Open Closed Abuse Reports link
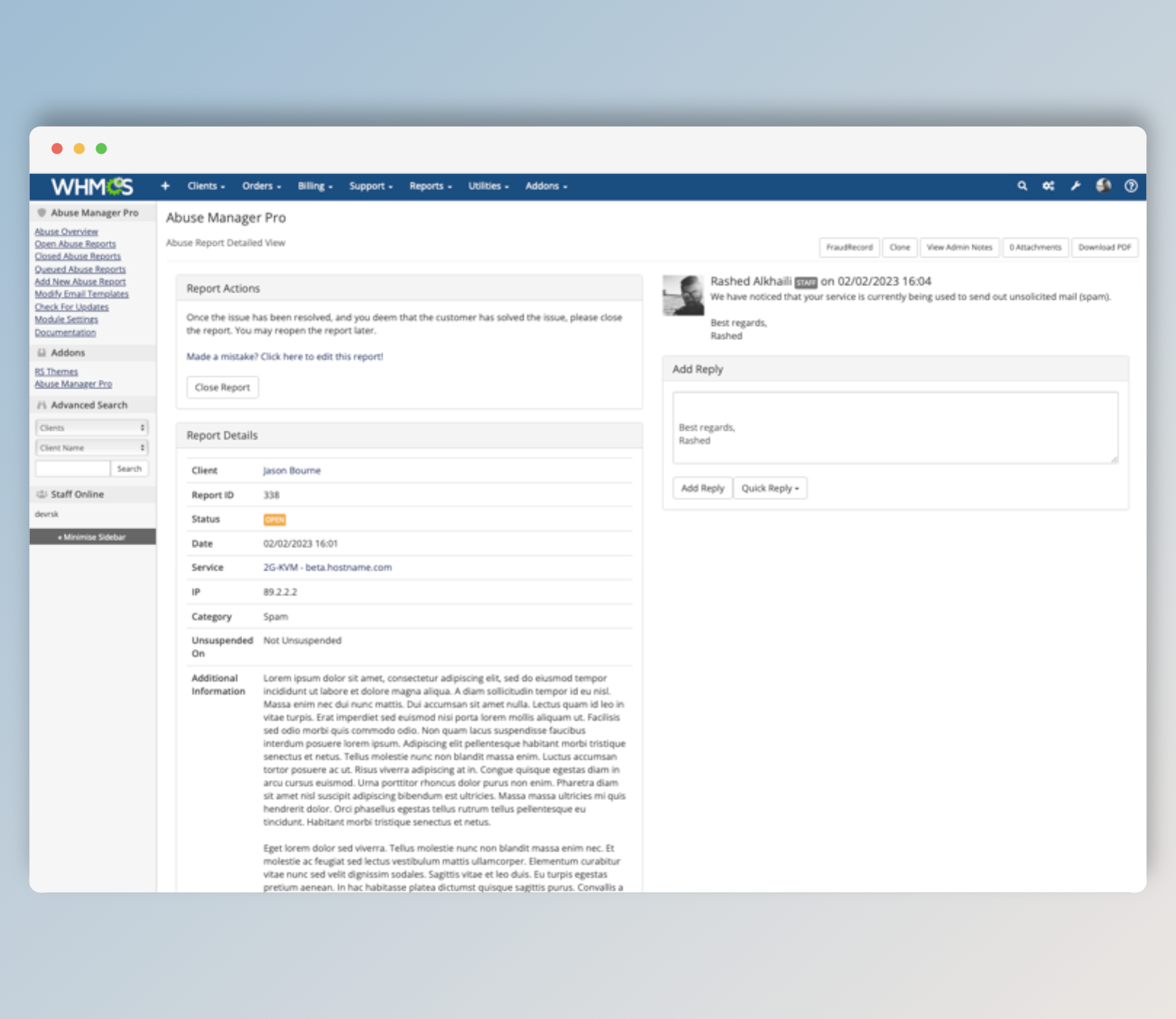 [78, 256]
